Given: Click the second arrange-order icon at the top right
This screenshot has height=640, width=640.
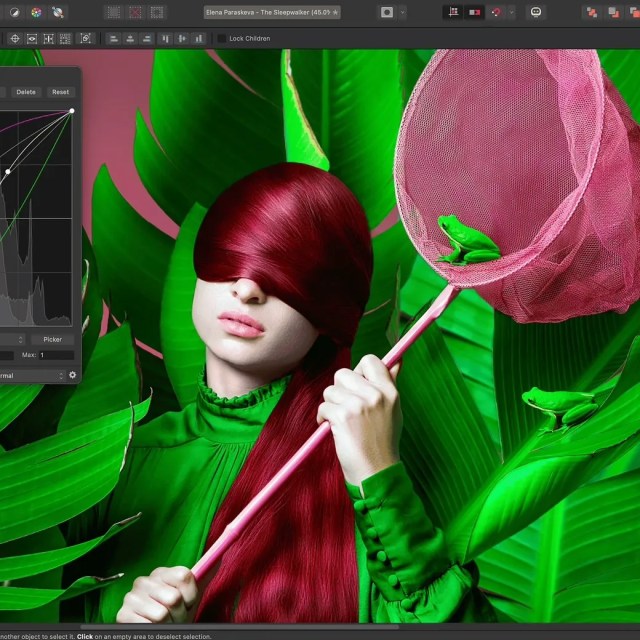Looking at the screenshot, I should coord(613,13).
